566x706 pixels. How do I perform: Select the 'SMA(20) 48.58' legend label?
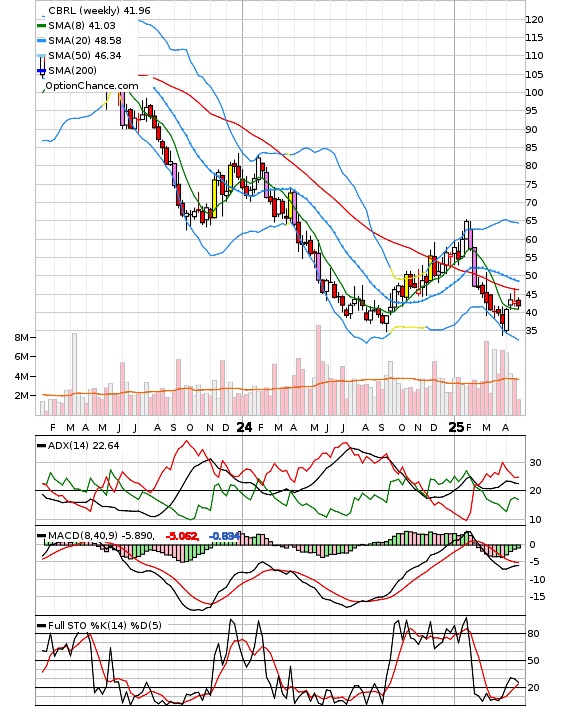[85, 41]
